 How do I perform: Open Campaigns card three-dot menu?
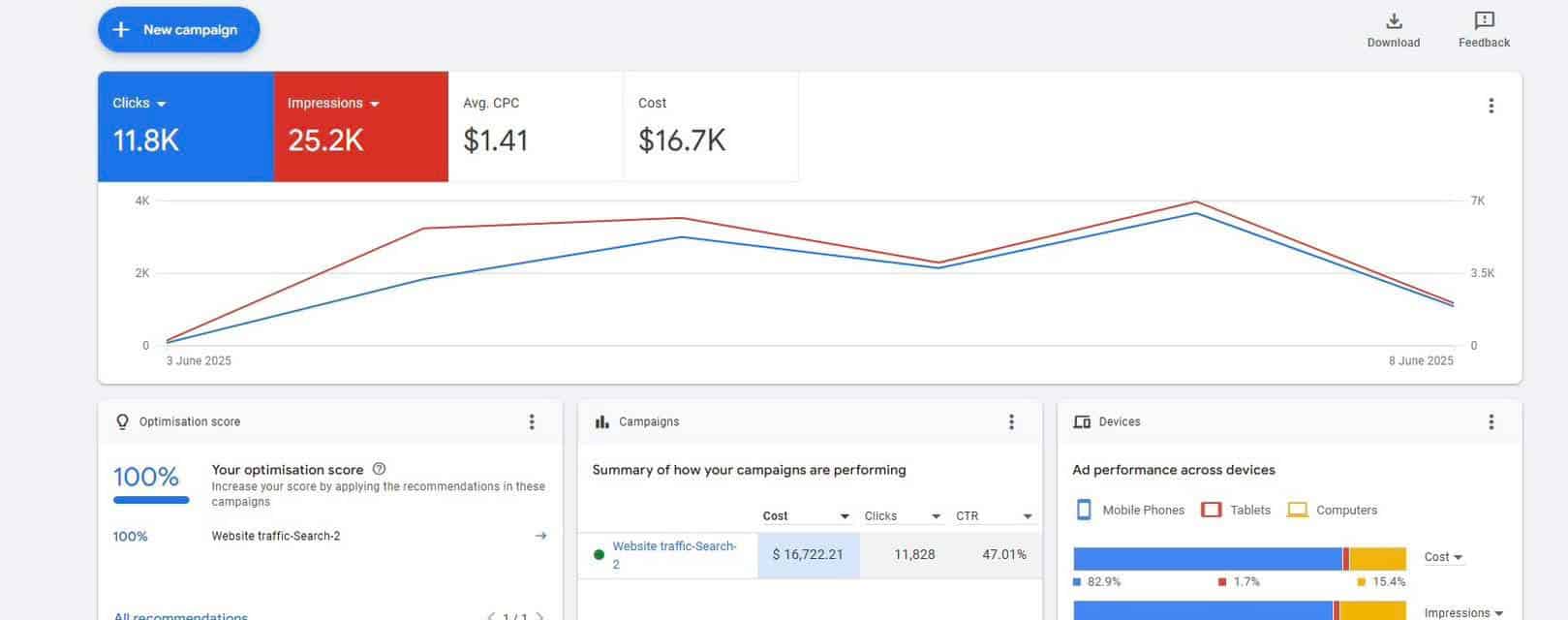[1011, 421]
